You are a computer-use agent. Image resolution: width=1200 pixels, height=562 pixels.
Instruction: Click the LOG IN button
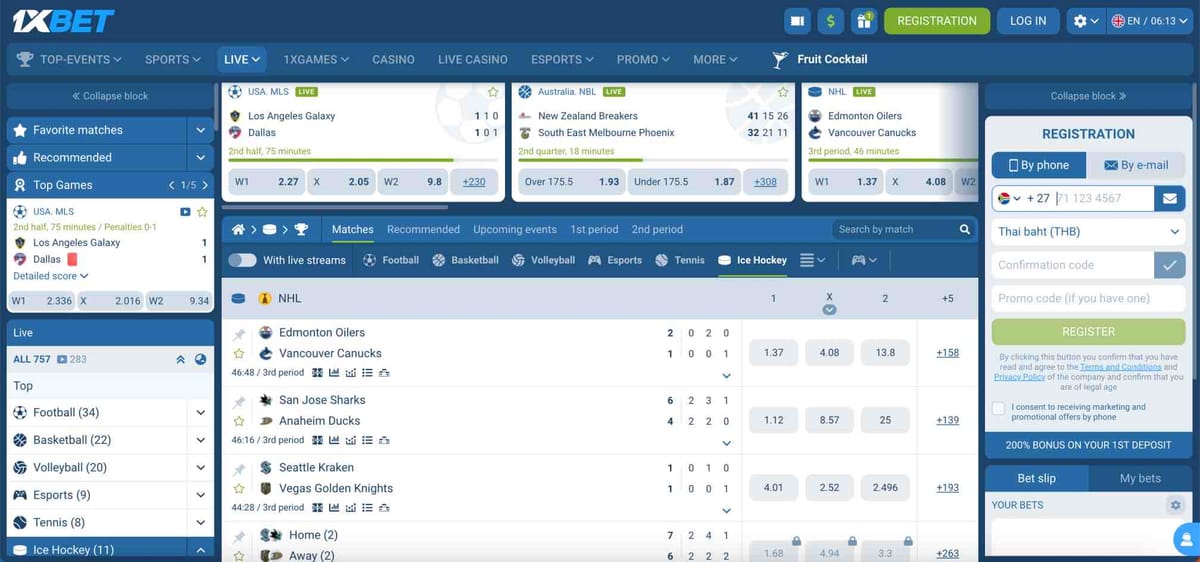tap(1028, 20)
